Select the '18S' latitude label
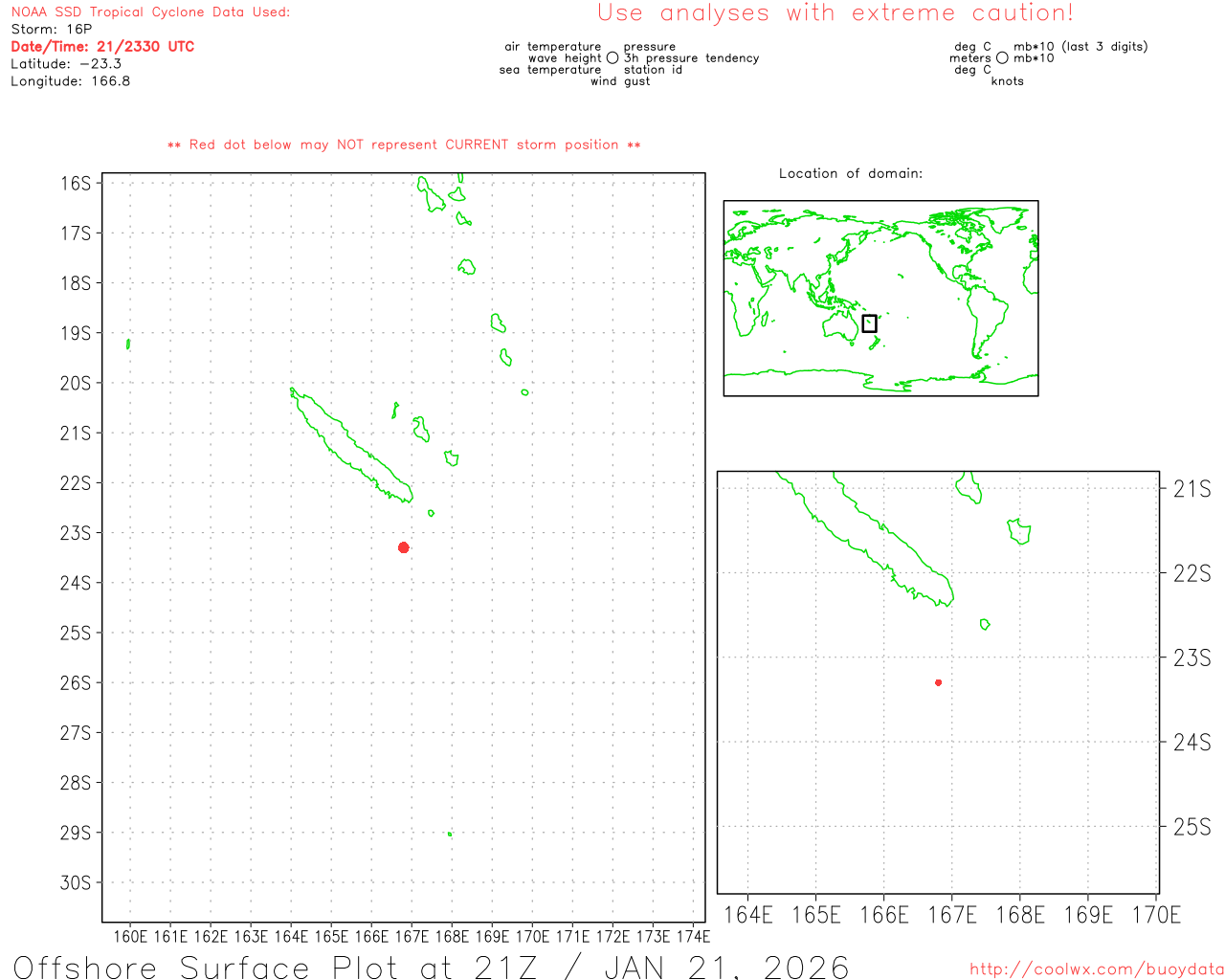This screenshot has height=980, width=1225. 76,283
